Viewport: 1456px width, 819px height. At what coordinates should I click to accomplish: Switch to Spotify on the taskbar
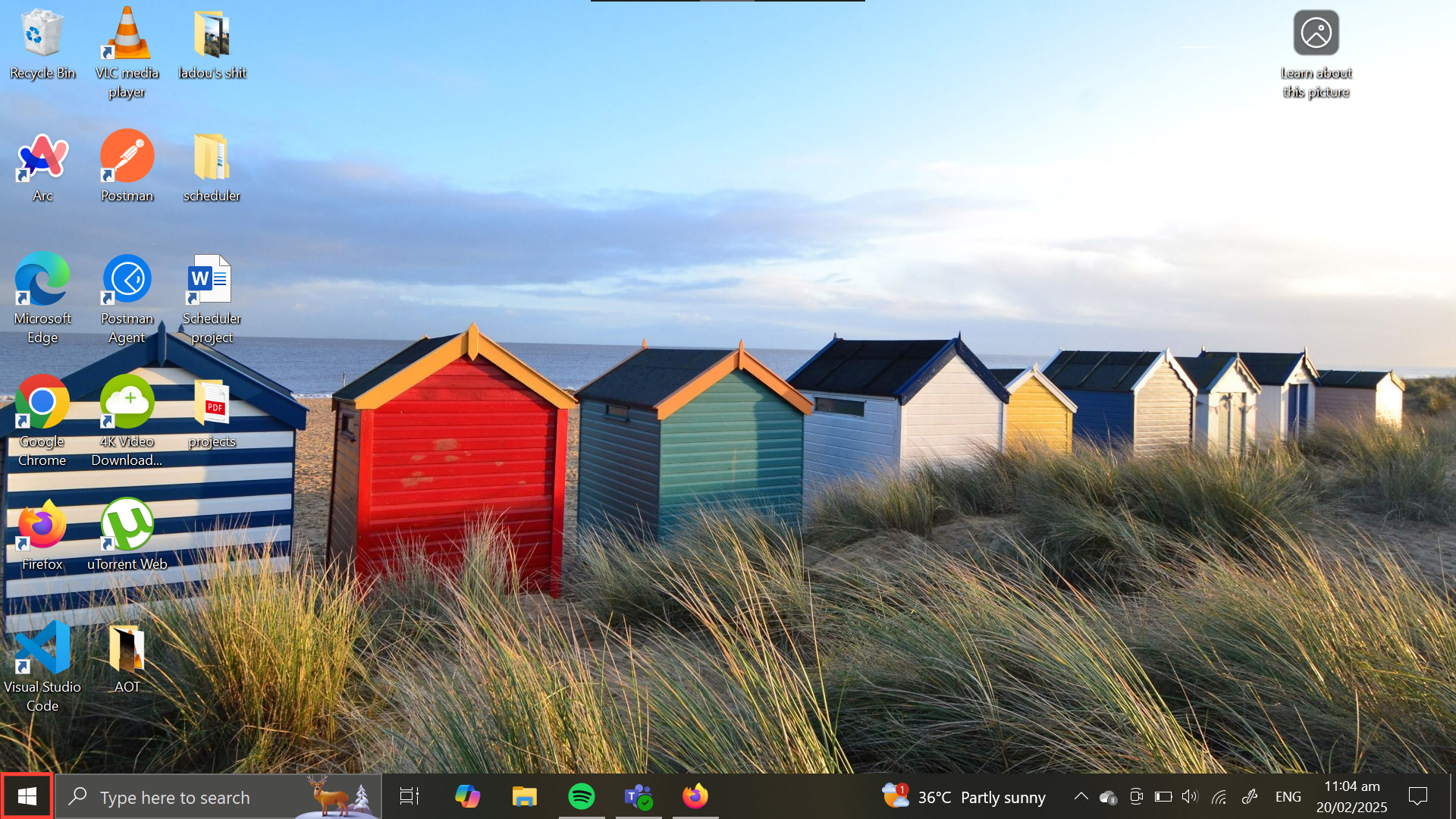coord(582,796)
